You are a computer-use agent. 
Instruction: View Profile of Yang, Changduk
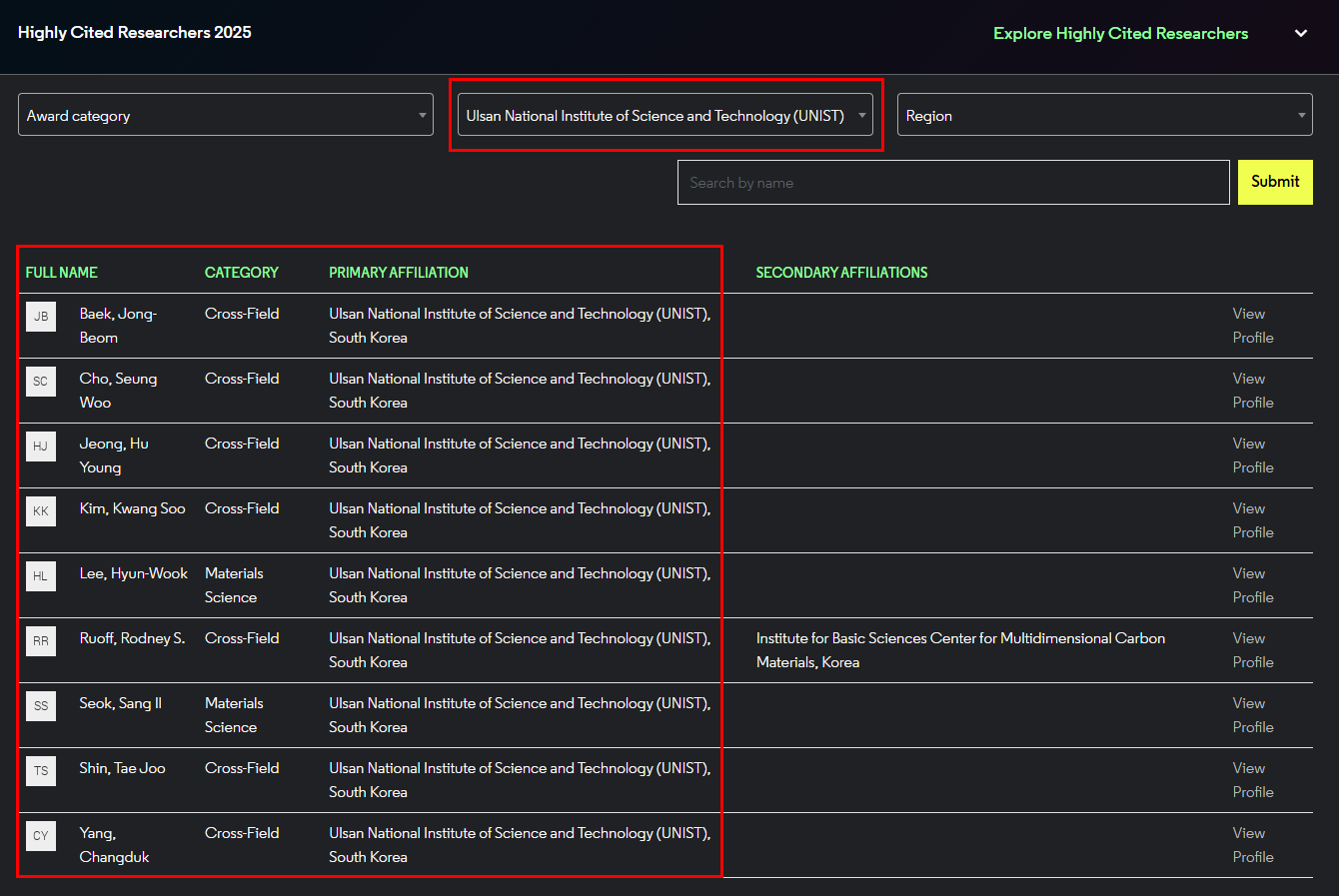1252,845
